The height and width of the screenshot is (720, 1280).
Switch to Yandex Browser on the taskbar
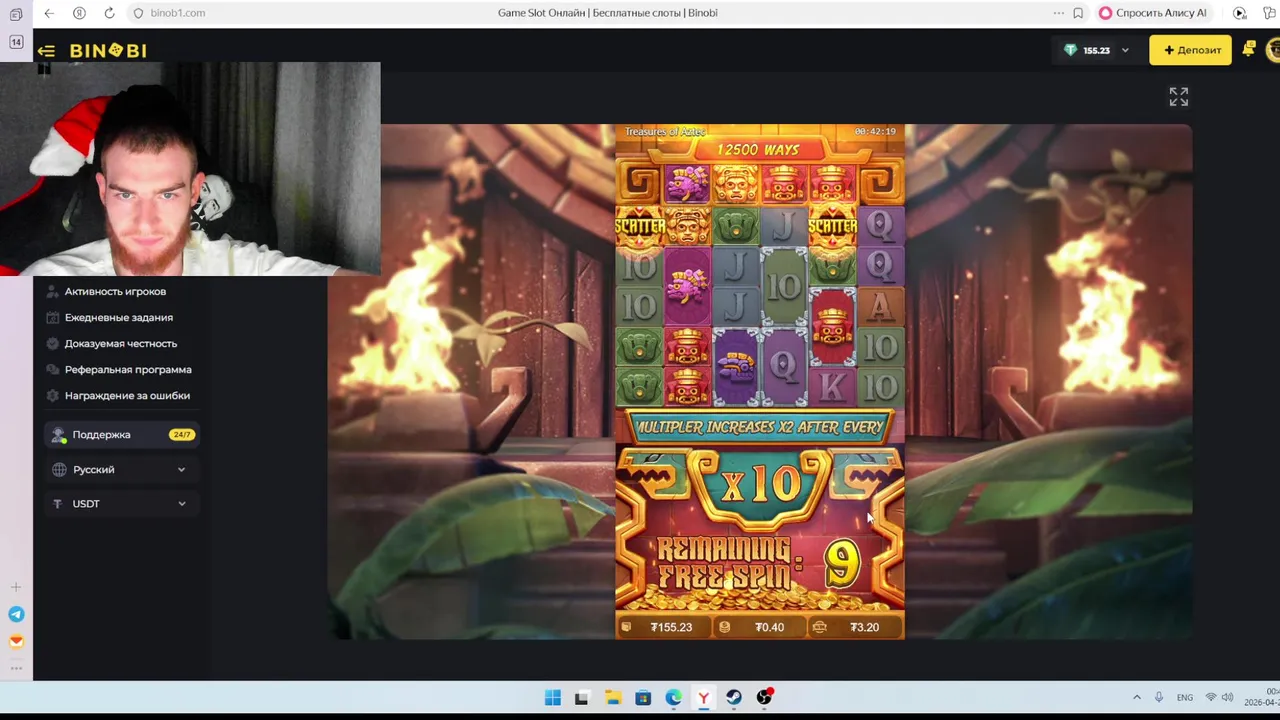pyautogui.click(x=703, y=697)
